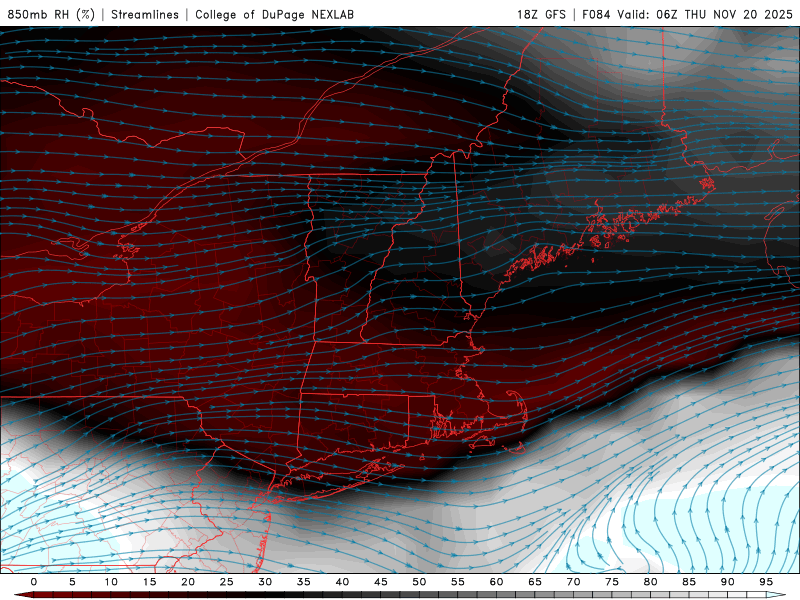
Task: Click the colorbar label "65"
Action: (x=535, y=582)
